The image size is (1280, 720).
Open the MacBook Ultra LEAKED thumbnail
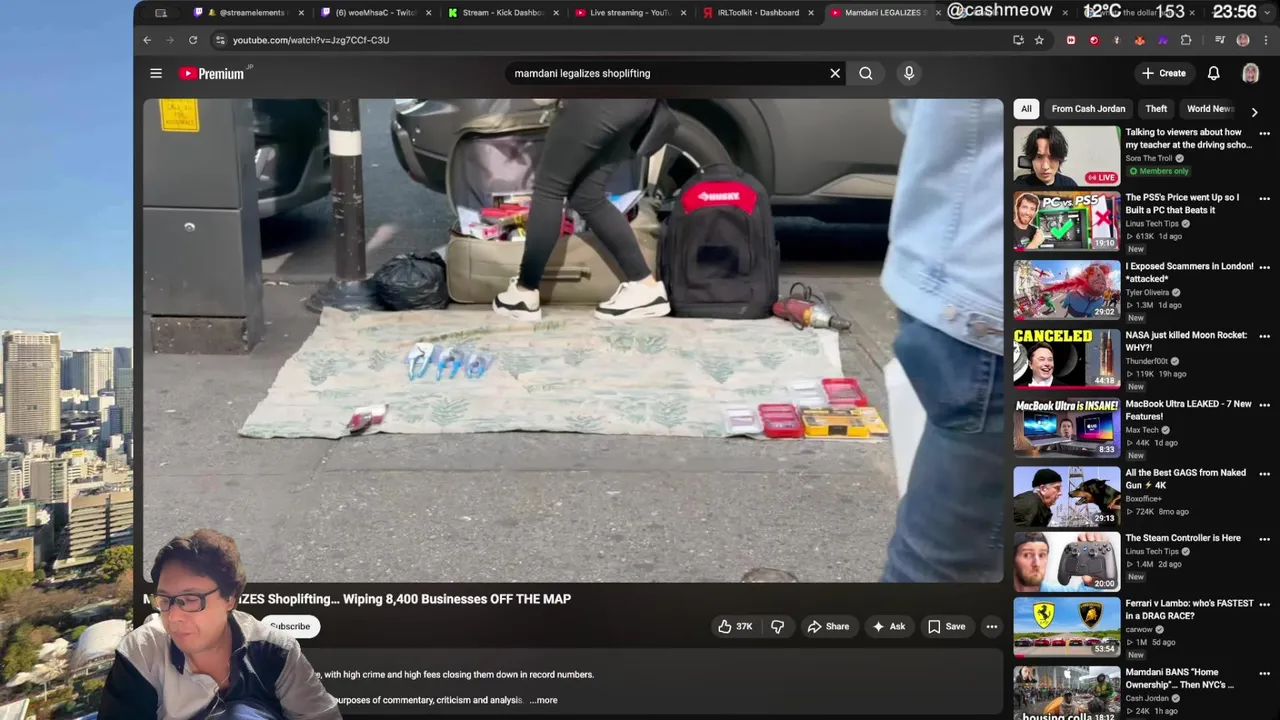coord(1067,428)
